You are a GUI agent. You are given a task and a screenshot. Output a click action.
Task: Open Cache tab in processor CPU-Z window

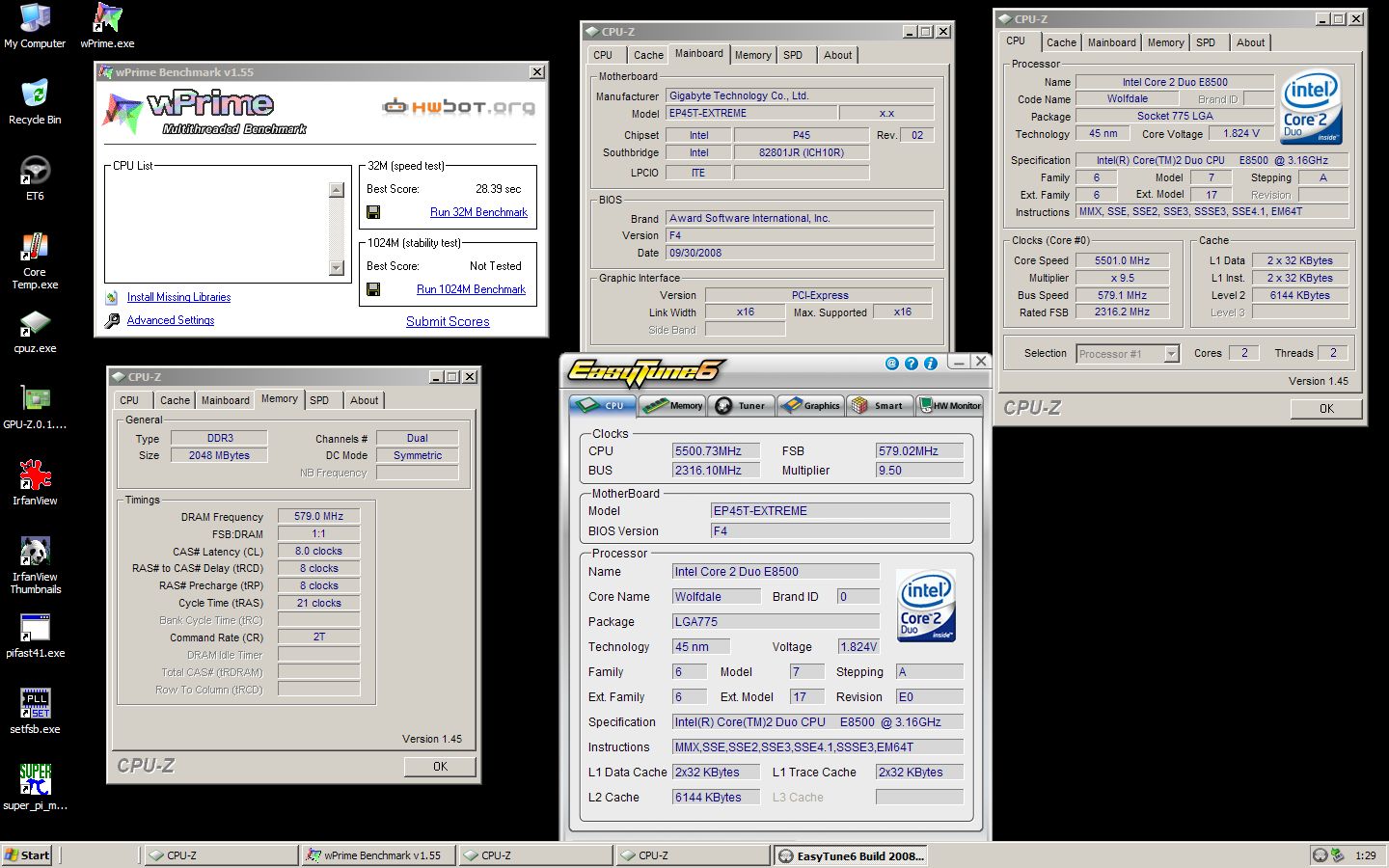point(1061,42)
